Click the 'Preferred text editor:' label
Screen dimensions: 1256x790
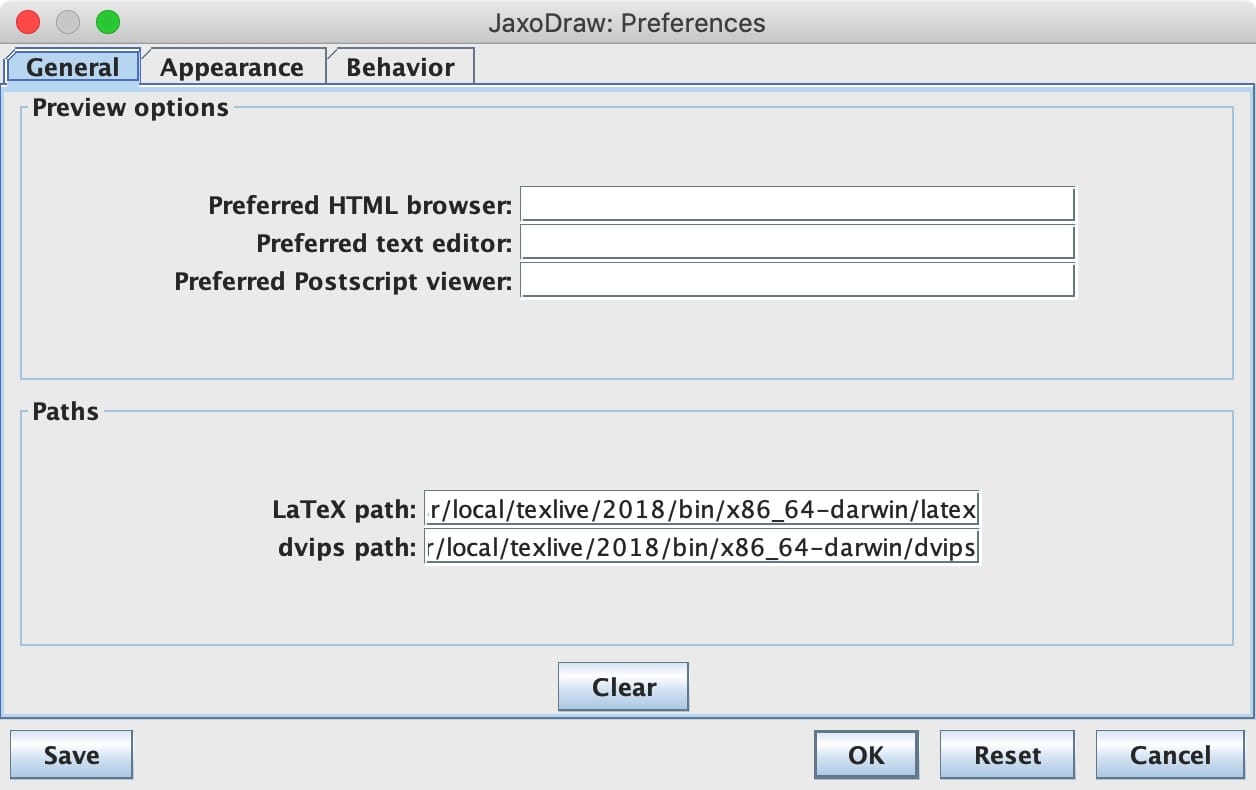384,243
